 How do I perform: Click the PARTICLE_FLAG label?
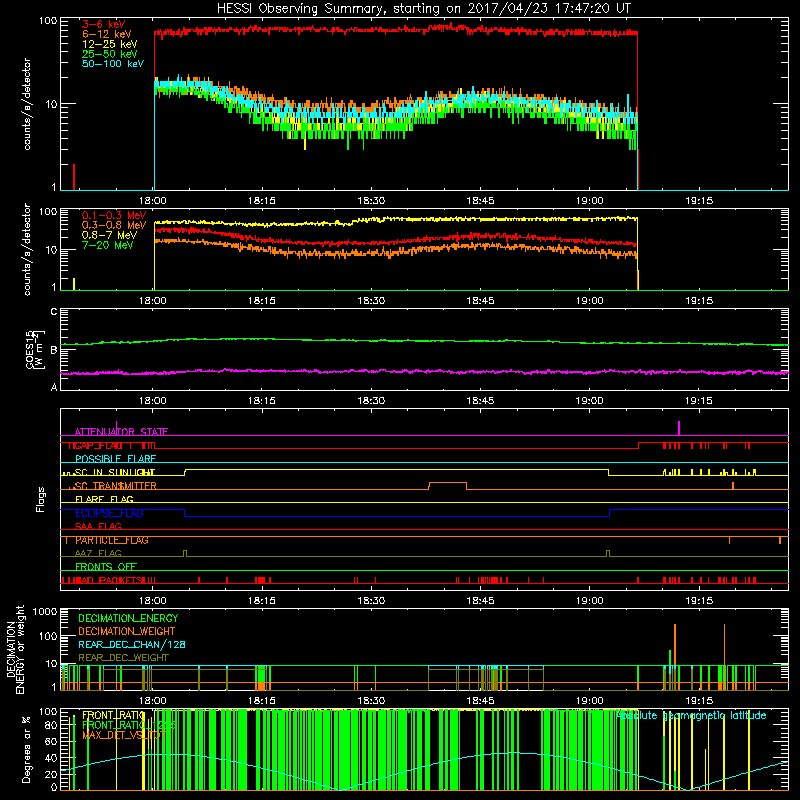(112, 540)
